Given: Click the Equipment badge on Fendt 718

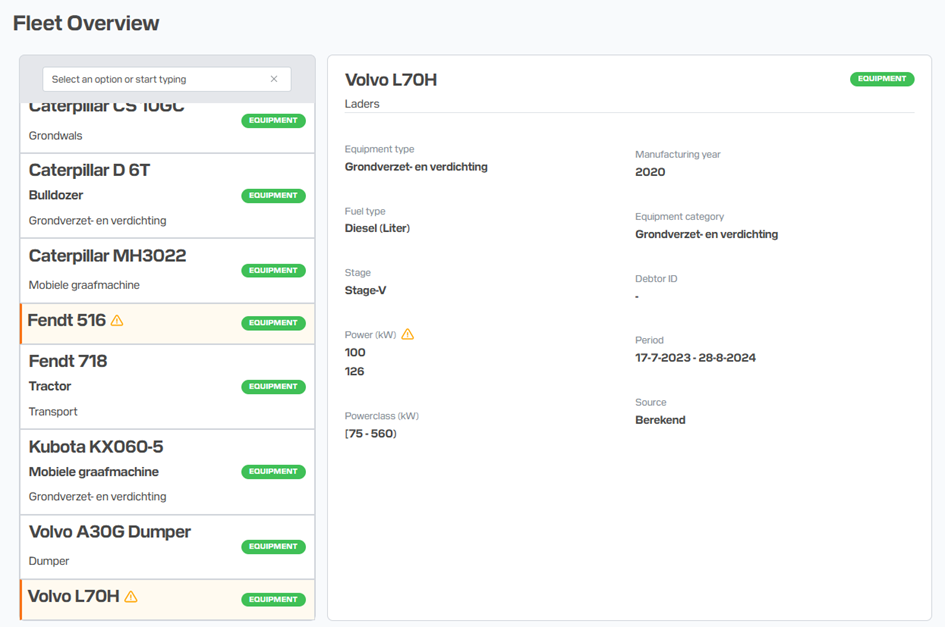Looking at the screenshot, I should (274, 386).
